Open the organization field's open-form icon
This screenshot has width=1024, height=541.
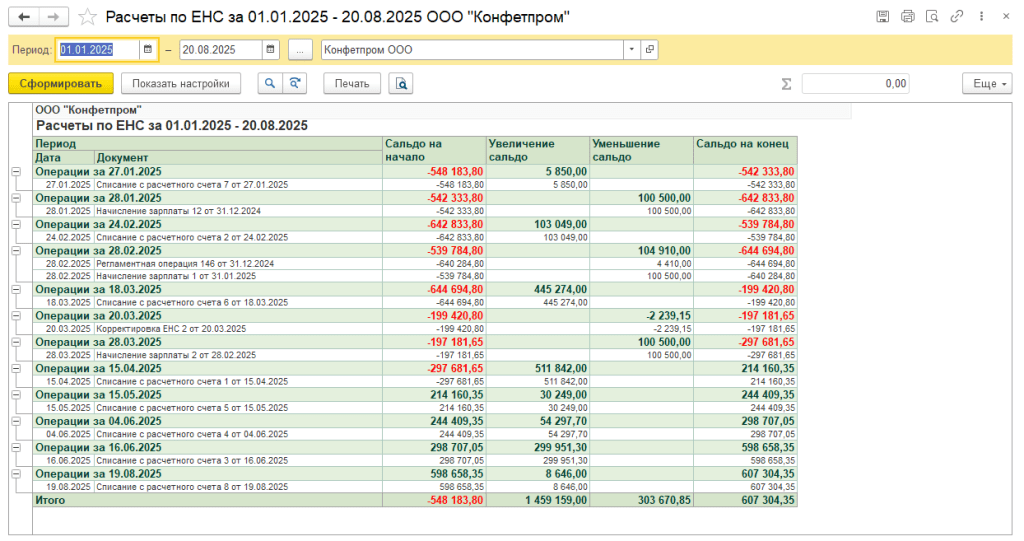(x=649, y=49)
